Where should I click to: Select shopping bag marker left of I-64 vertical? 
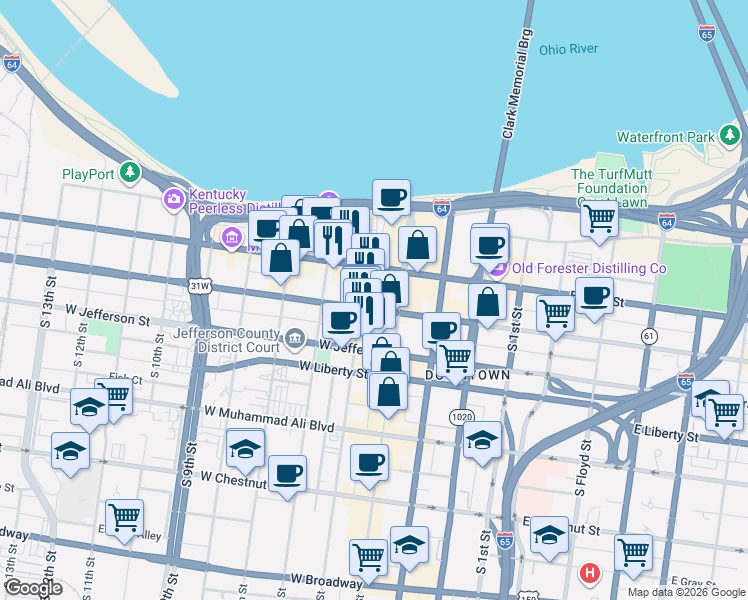tap(417, 246)
